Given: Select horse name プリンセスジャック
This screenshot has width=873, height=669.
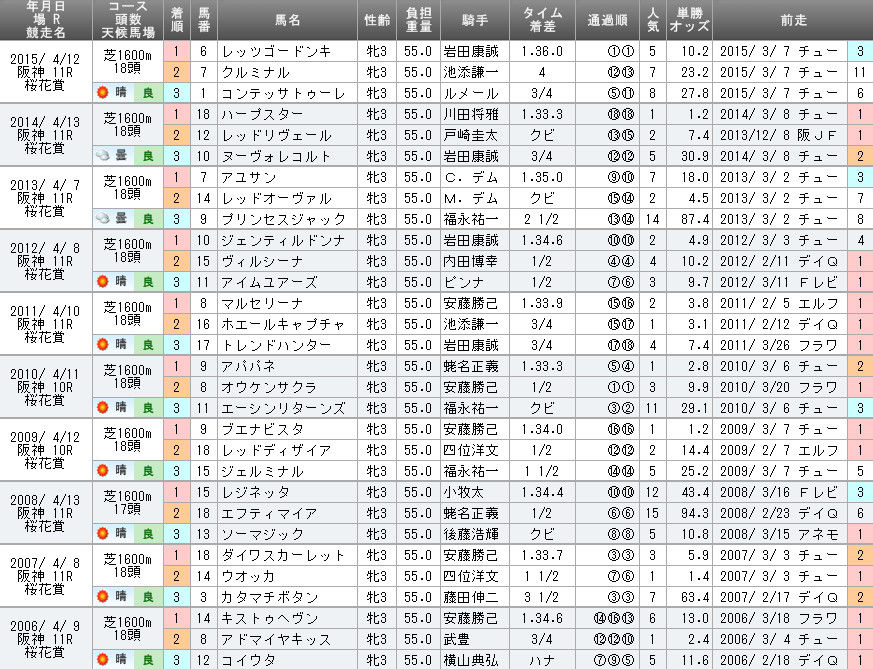Looking at the screenshot, I should [283, 219].
